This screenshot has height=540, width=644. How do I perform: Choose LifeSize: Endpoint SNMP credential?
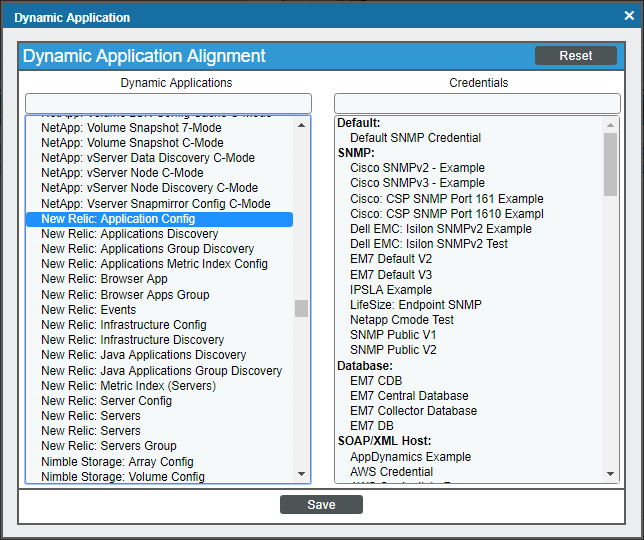click(x=416, y=305)
